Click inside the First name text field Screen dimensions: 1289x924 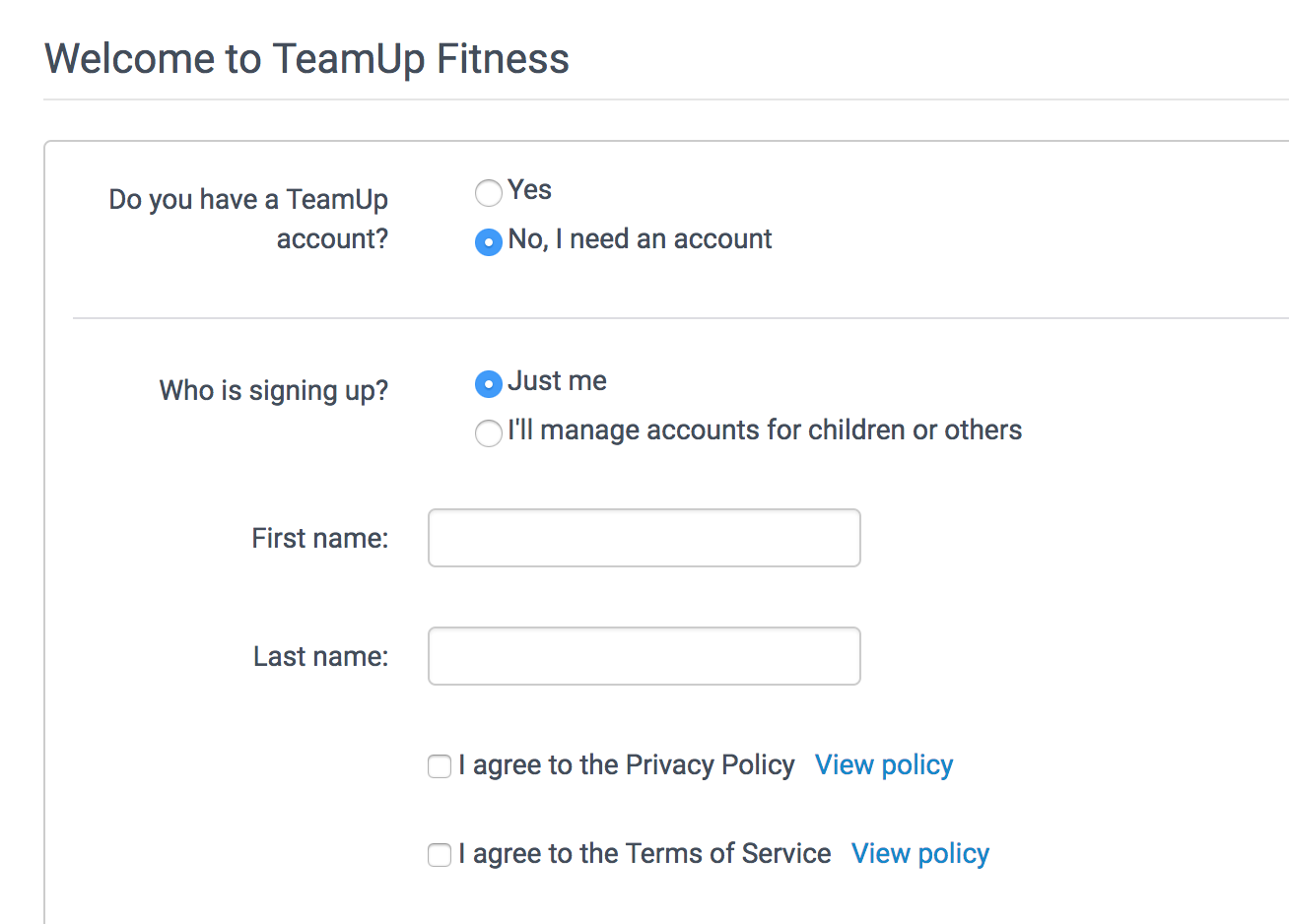coord(644,538)
